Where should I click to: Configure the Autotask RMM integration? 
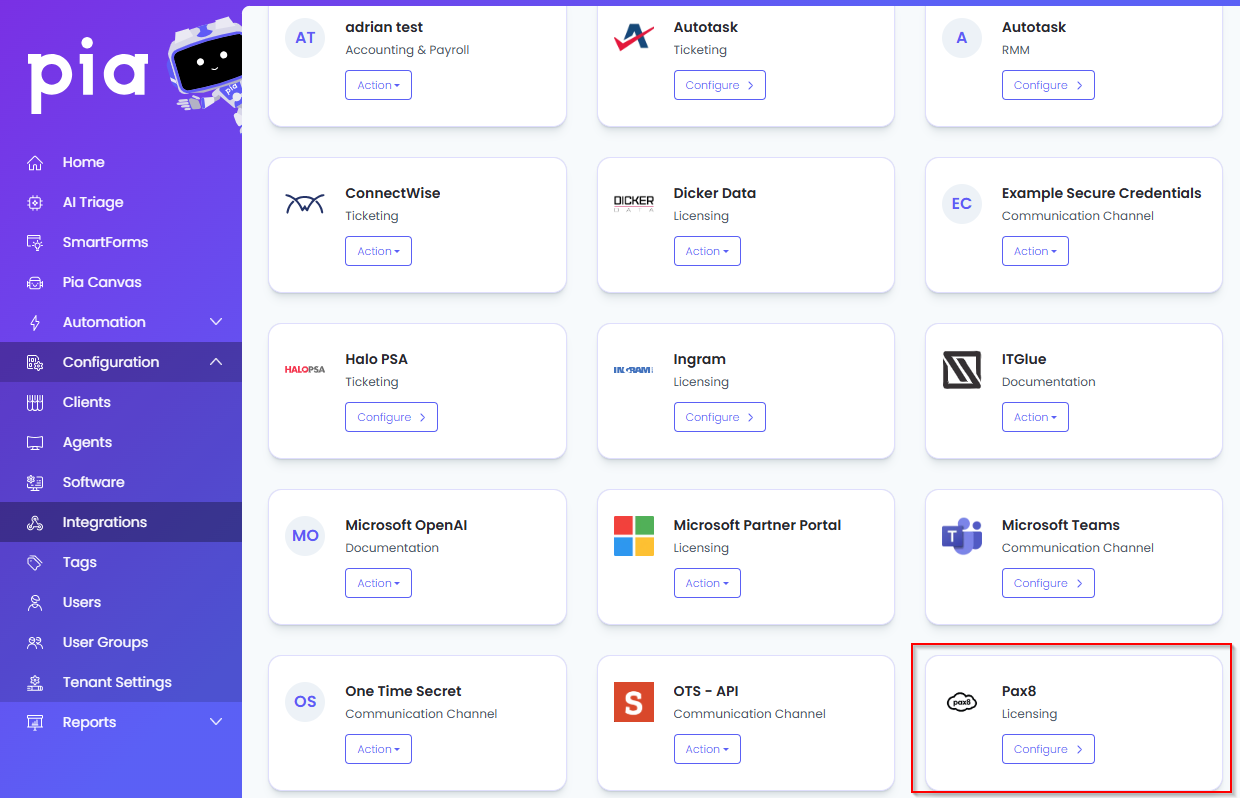tap(1048, 85)
